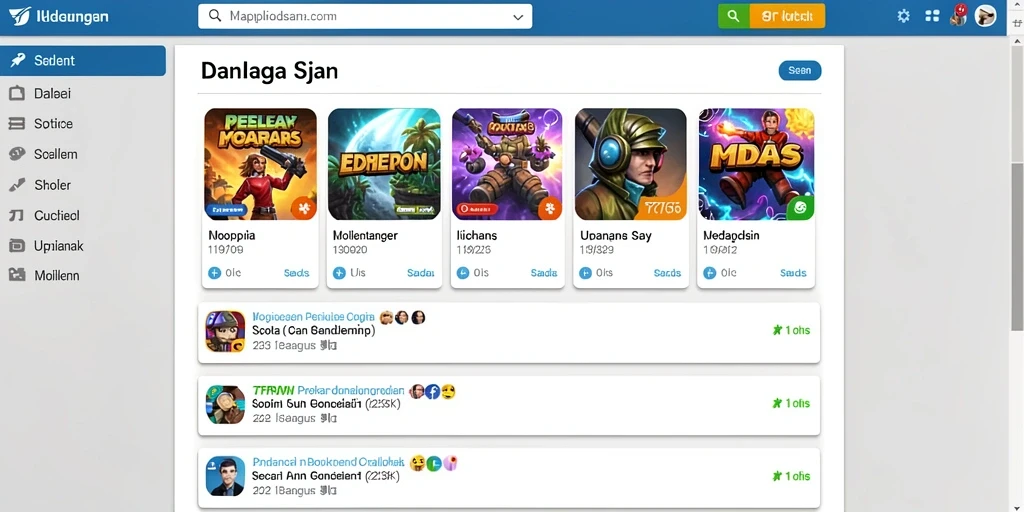1024x512 pixels.
Task: Click the orange header button
Action: tap(787, 16)
